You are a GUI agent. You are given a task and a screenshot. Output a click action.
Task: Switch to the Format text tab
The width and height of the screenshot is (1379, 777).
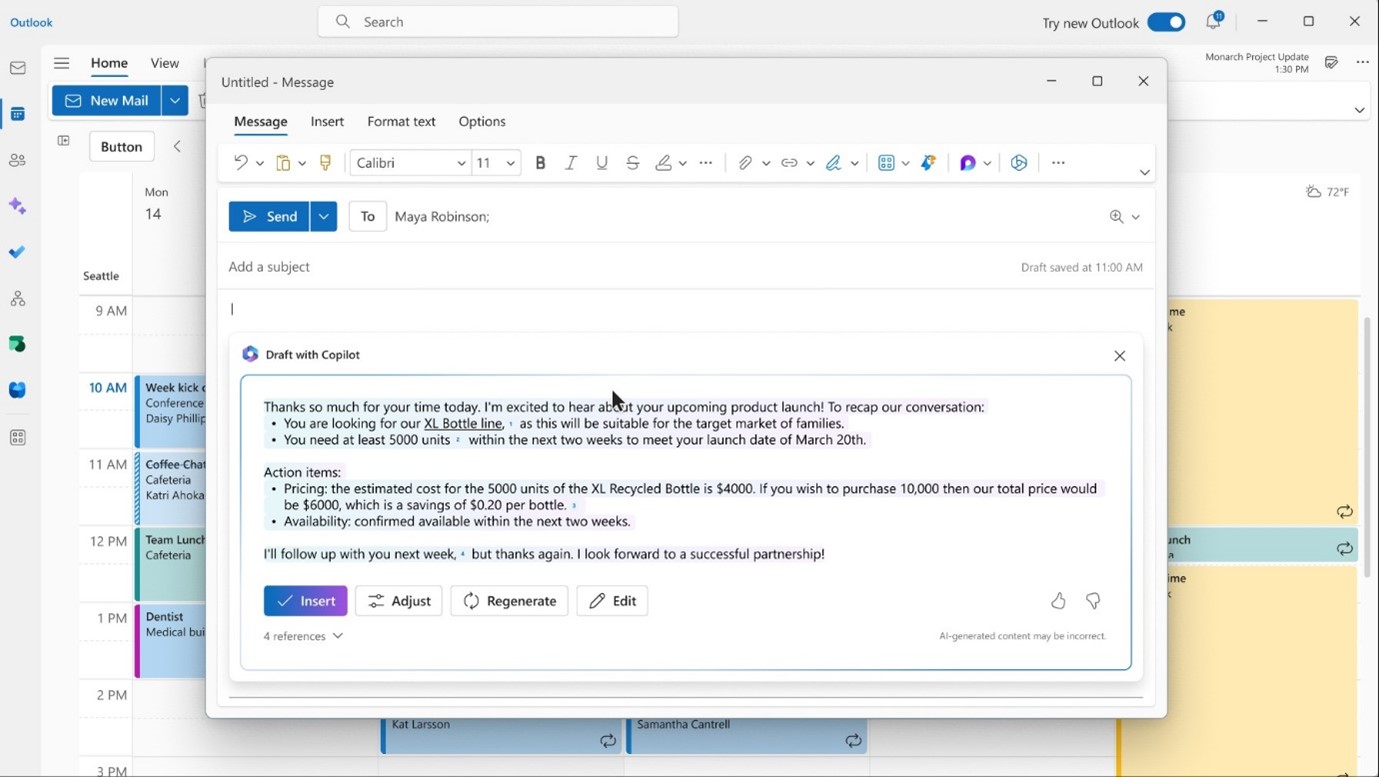(400, 121)
